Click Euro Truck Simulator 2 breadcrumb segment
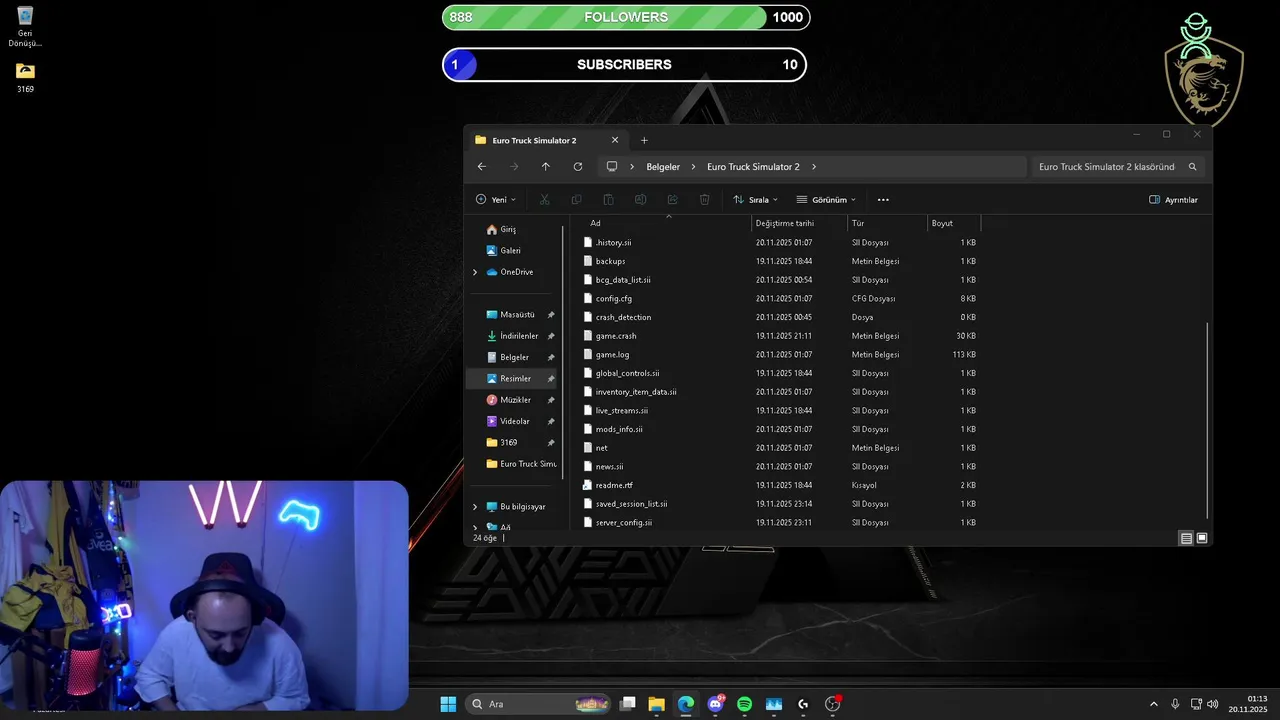This screenshot has height=720, width=1280. 753,167
